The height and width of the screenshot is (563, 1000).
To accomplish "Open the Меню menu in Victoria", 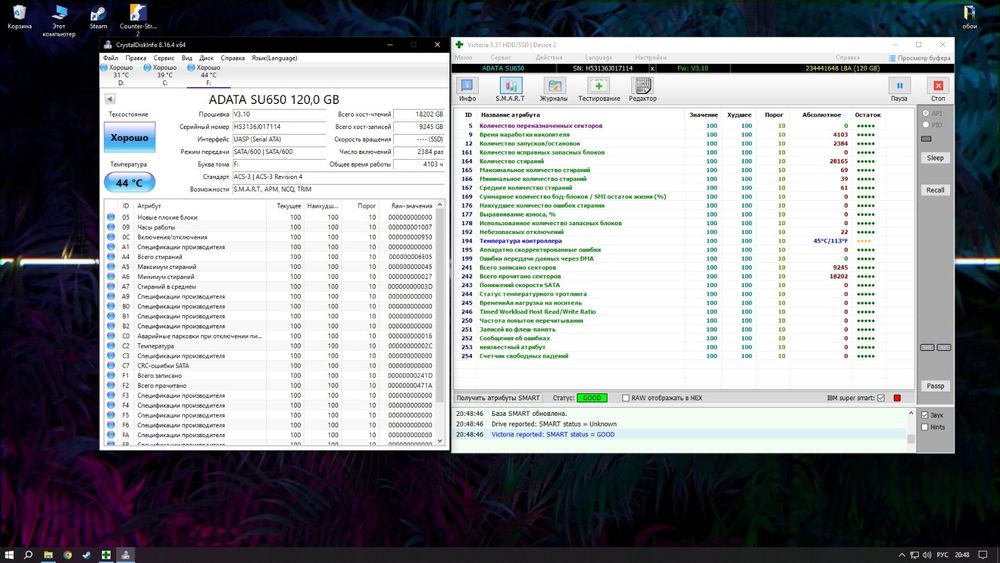I will [464, 57].
